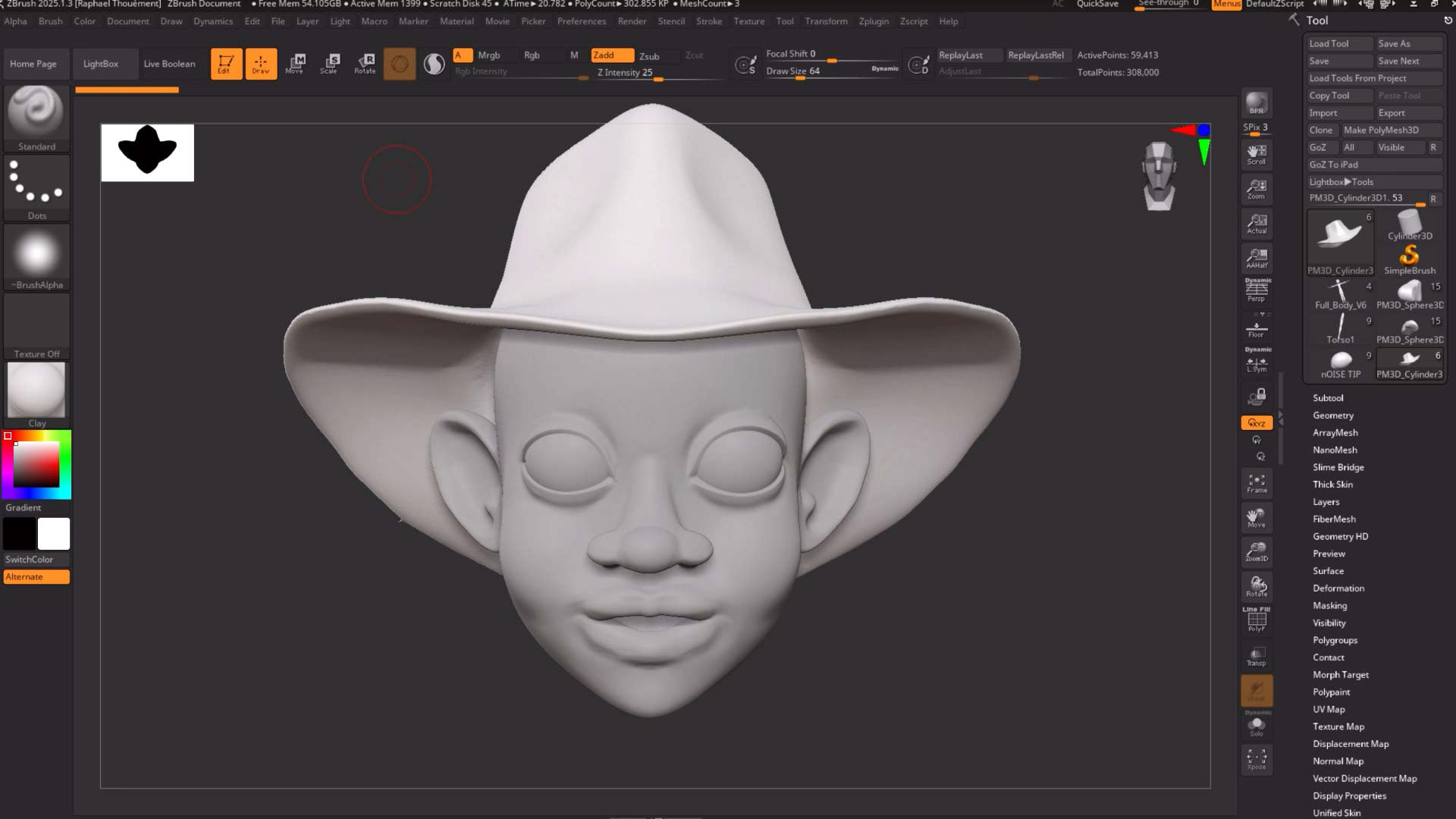Click the LightBox button
Image resolution: width=1456 pixels, height=819 pixels.
point(101,64)
